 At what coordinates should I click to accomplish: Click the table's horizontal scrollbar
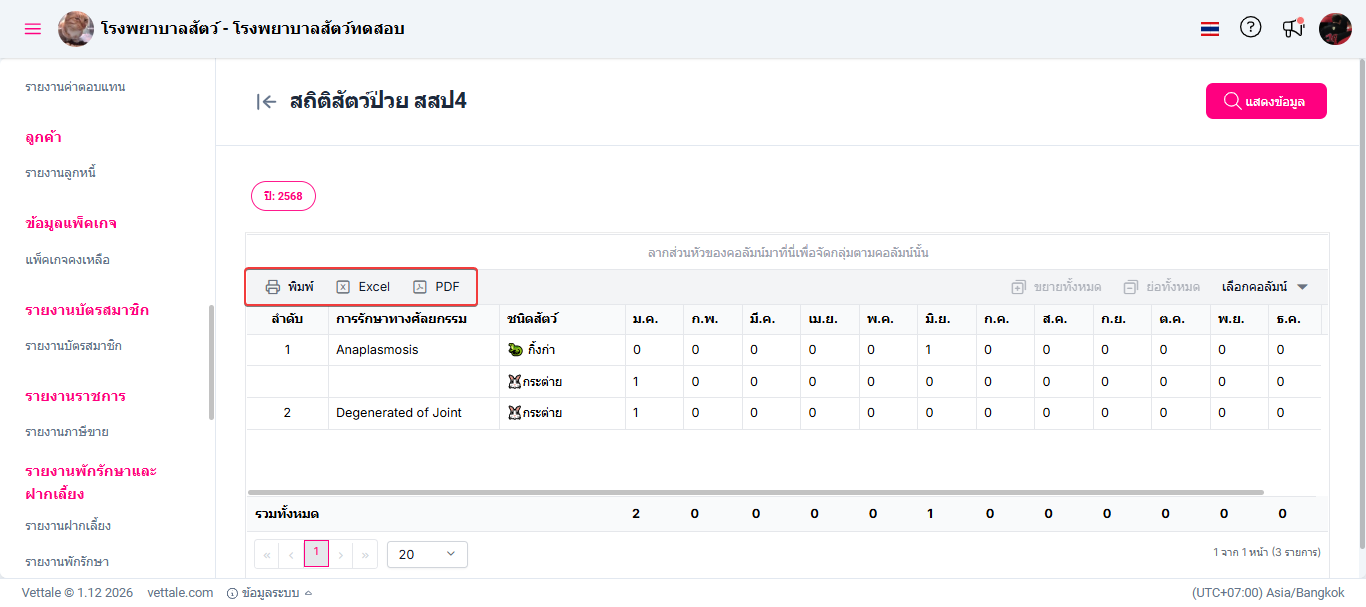755,493
